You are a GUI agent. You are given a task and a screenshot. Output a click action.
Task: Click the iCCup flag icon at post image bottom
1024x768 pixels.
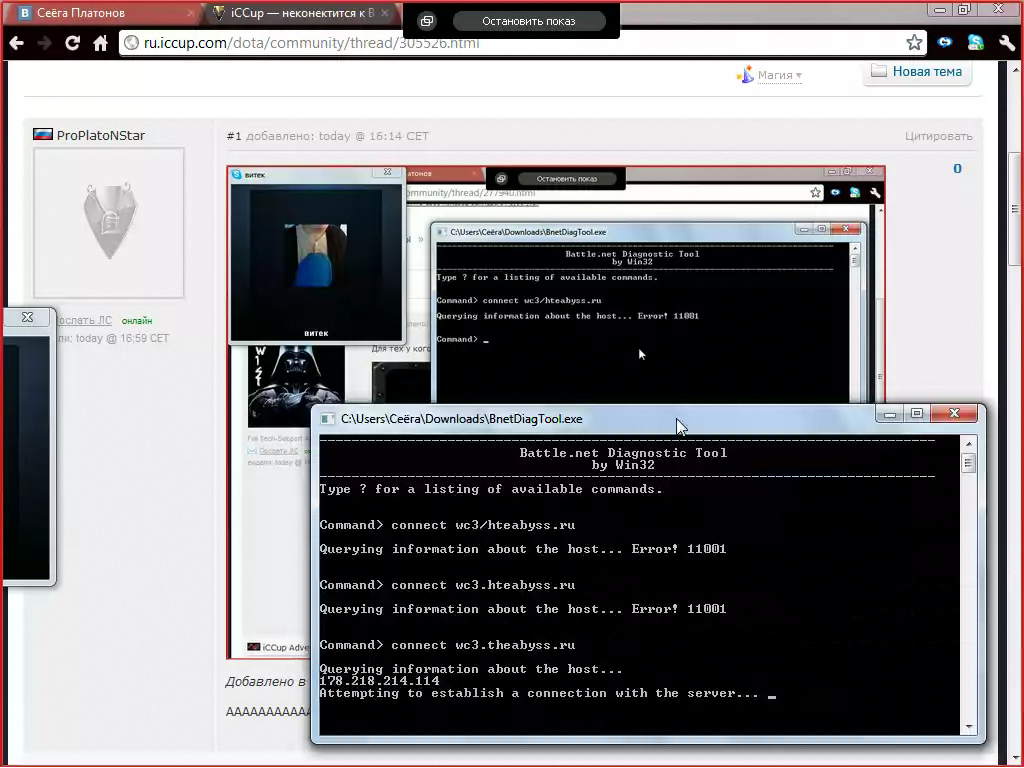(253, 647)
